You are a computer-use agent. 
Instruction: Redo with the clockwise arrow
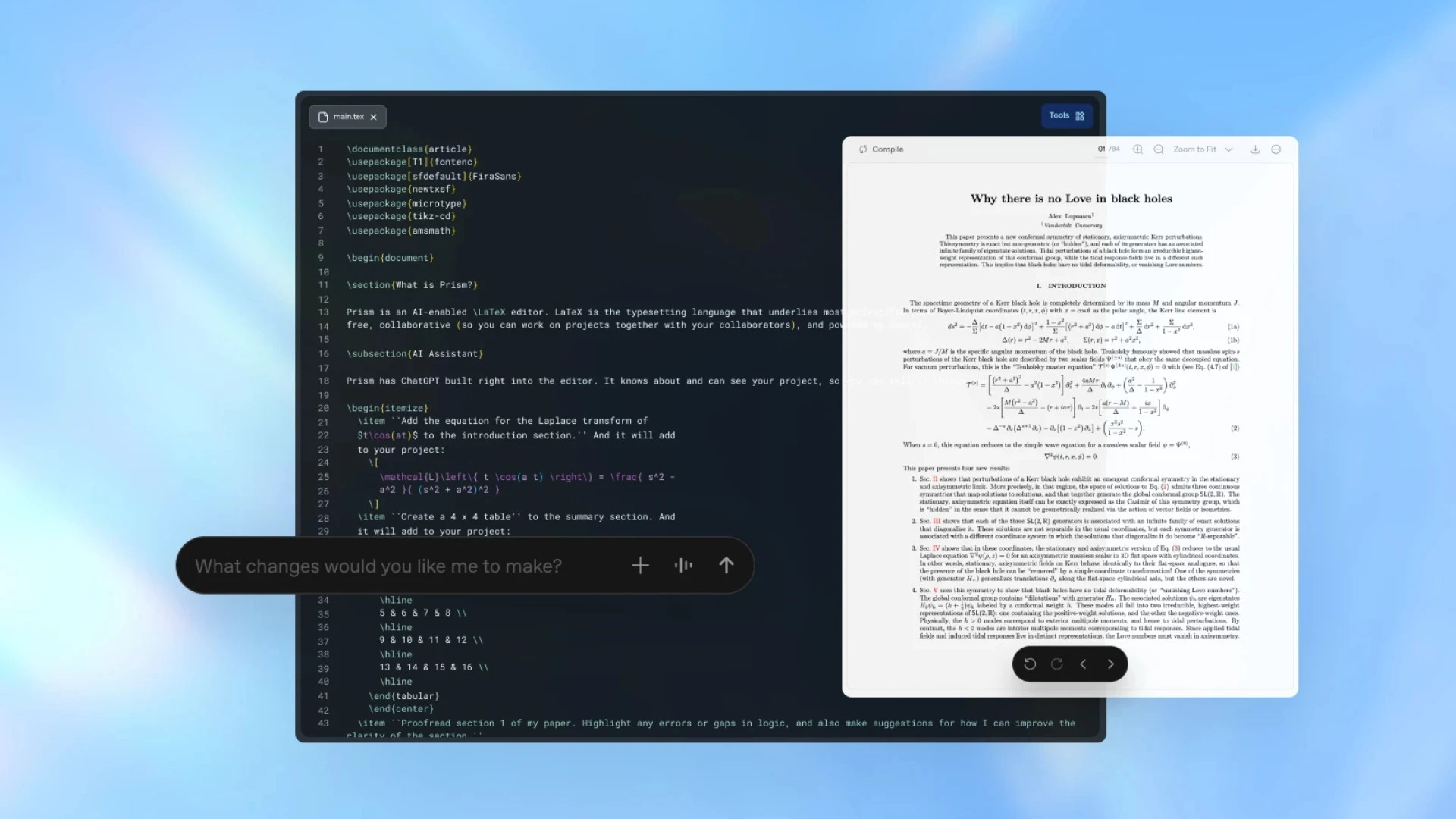1056,664
